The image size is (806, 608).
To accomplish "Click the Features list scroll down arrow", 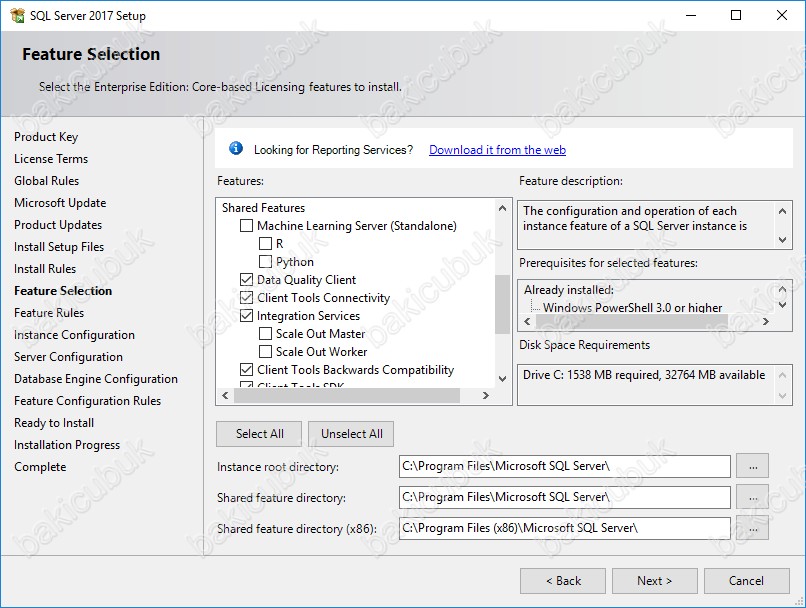I will 503,379.
